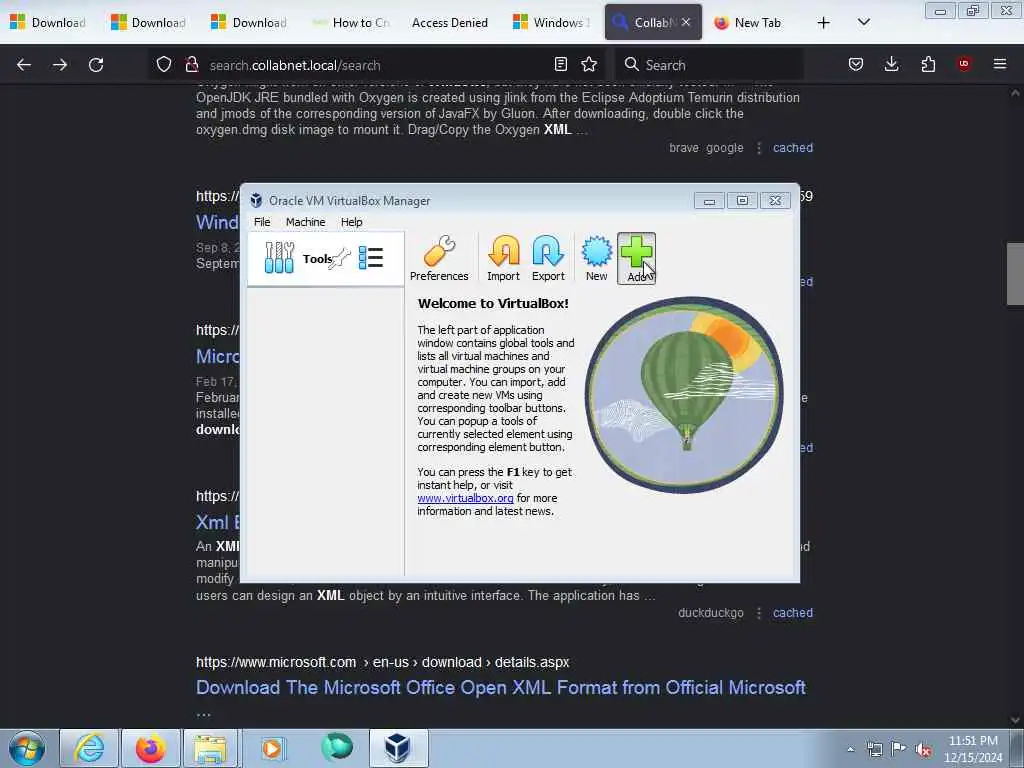Switch to the How to Cr tab
Image resolution: width=1024 pixels, height=768 pixels.
click(351, 22)
